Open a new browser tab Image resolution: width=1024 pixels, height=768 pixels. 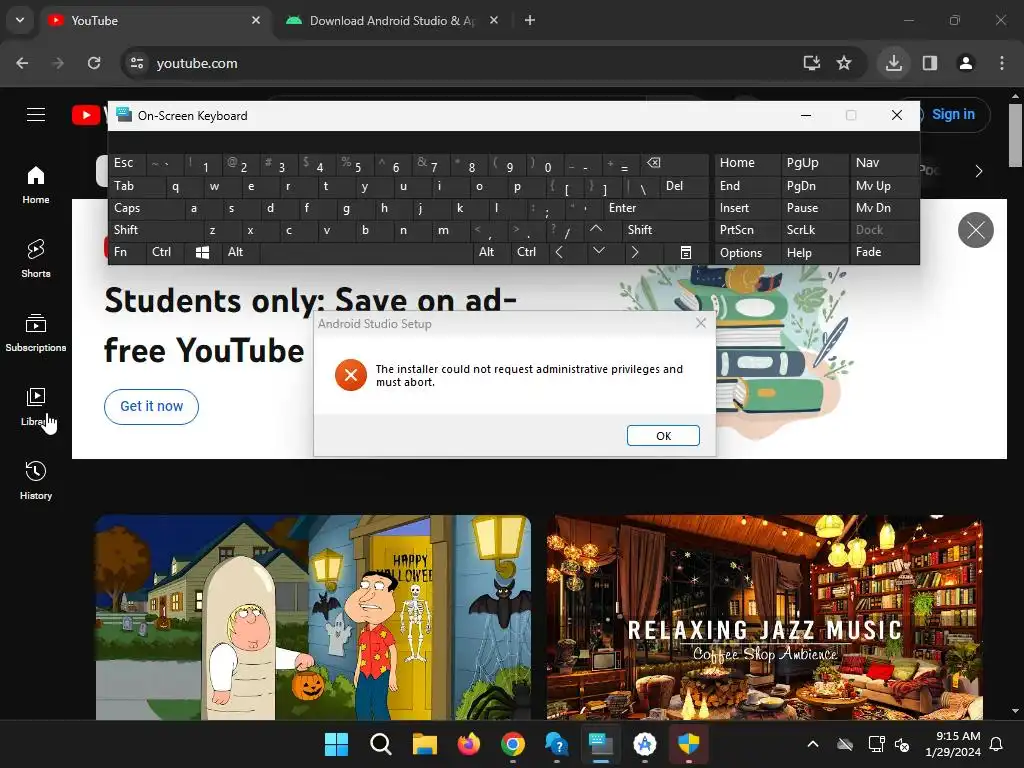pos(530,20)
